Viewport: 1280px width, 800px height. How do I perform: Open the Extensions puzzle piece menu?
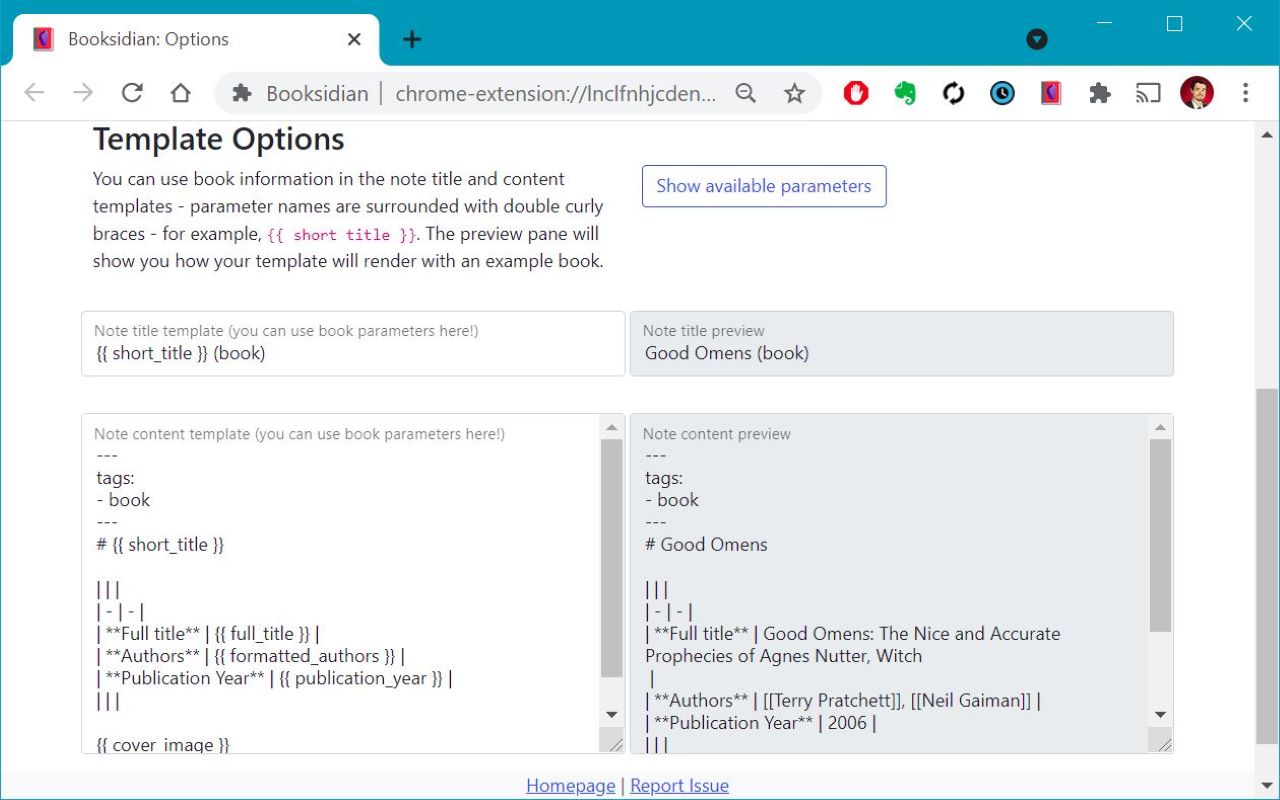coord(1099,93)
